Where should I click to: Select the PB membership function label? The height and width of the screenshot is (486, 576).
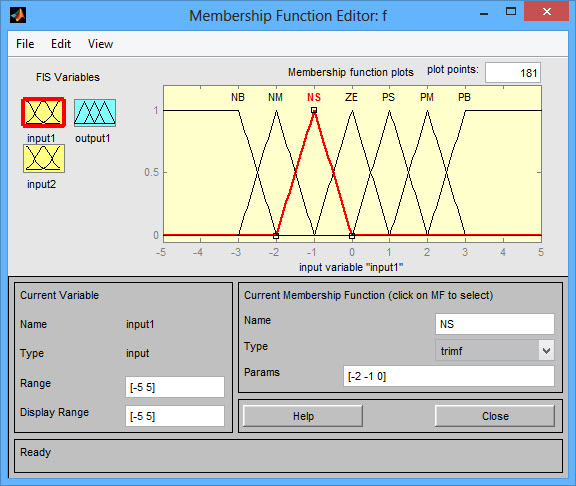point(464,97)
